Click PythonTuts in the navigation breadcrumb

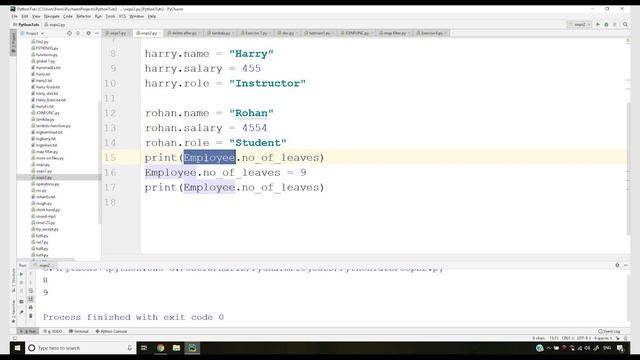point(26,24)
